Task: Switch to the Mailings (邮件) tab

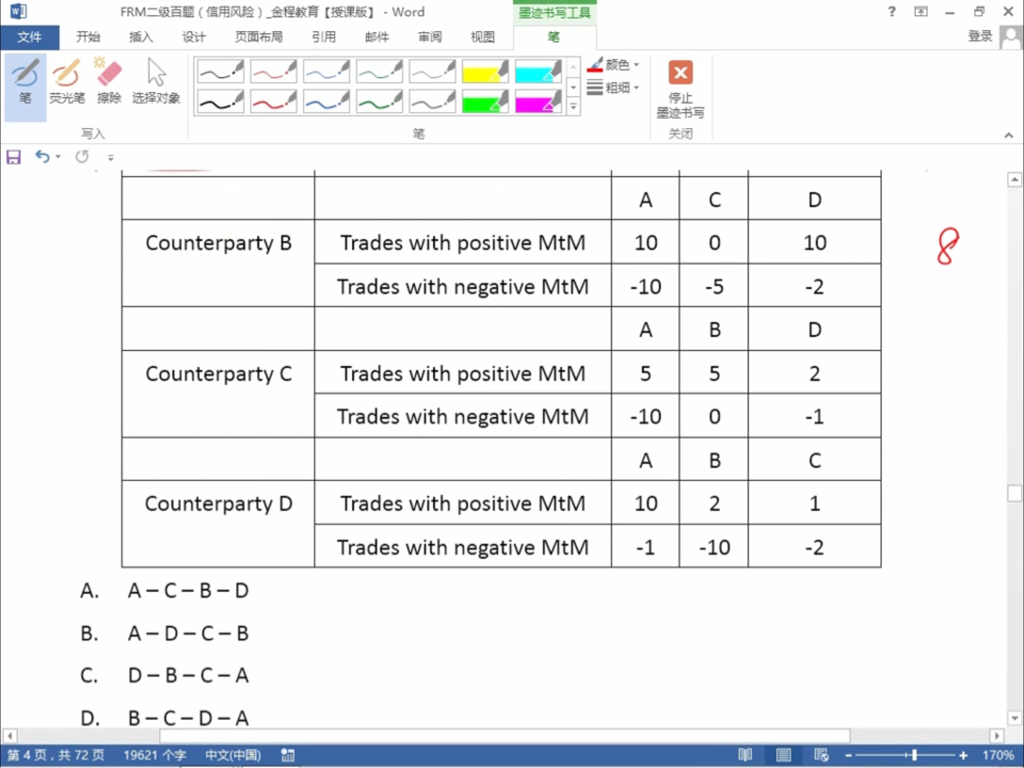Action: [x=377, y=37]
